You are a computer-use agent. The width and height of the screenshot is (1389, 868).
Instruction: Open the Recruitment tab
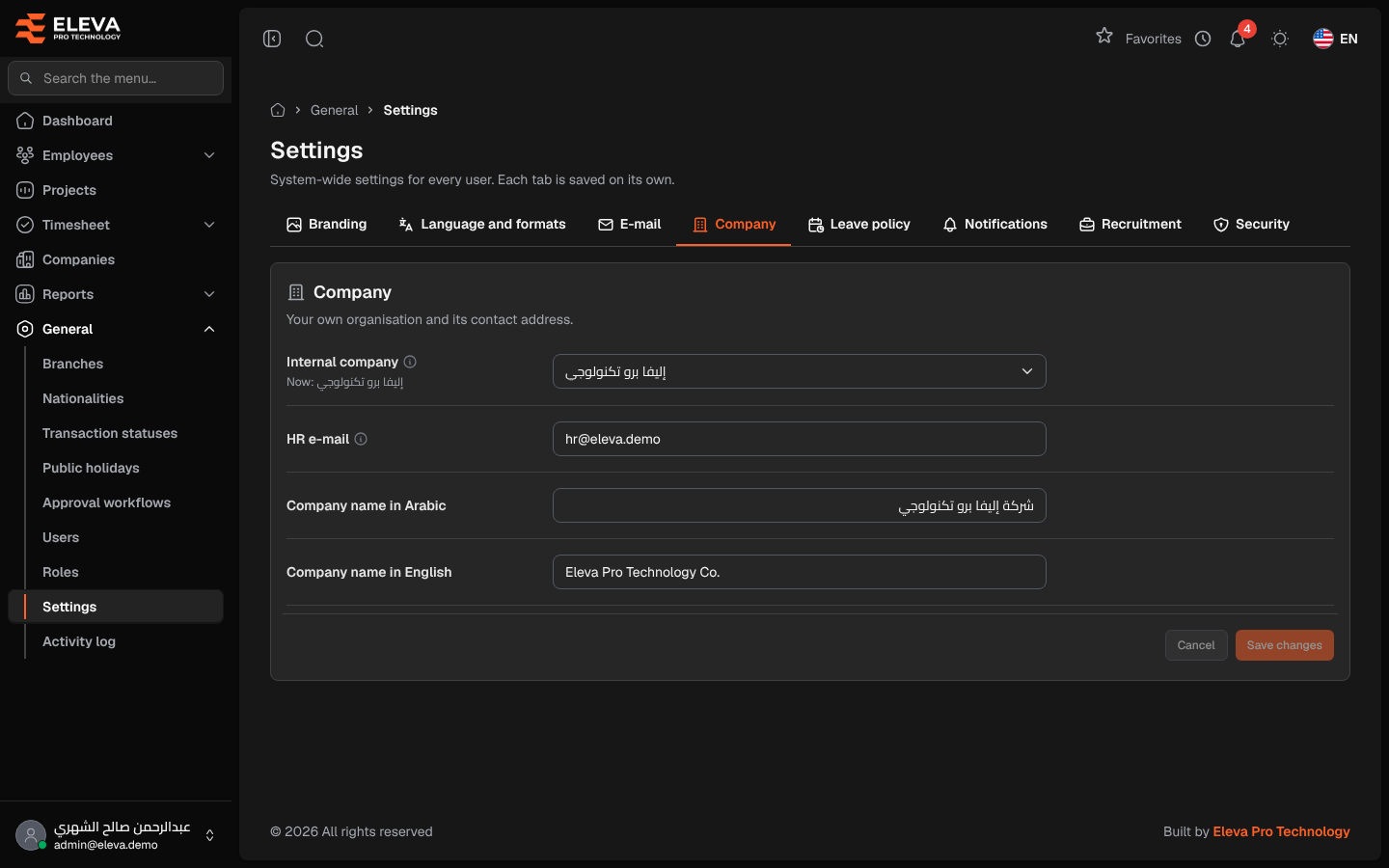tap(1130, 225)
